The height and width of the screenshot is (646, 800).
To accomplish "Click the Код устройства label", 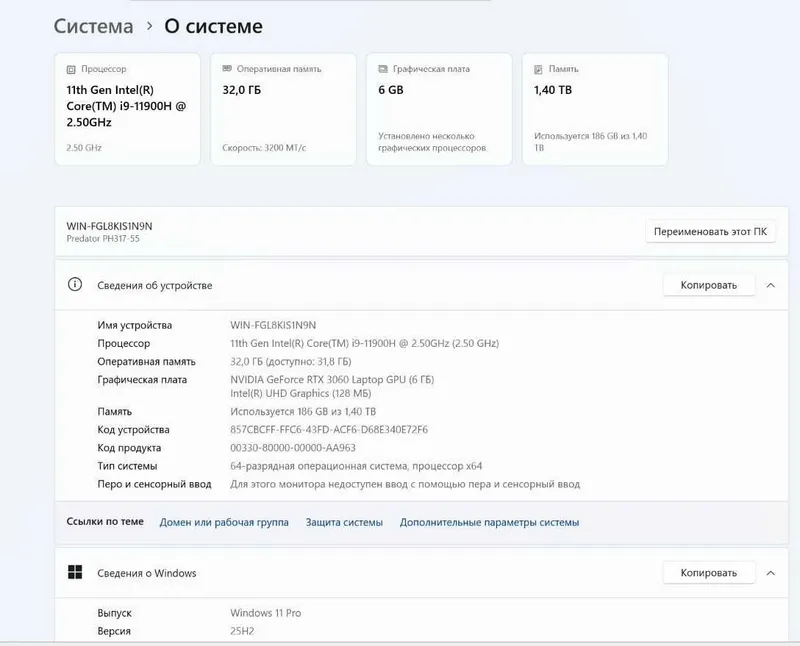I will click(x=133, y=430).
